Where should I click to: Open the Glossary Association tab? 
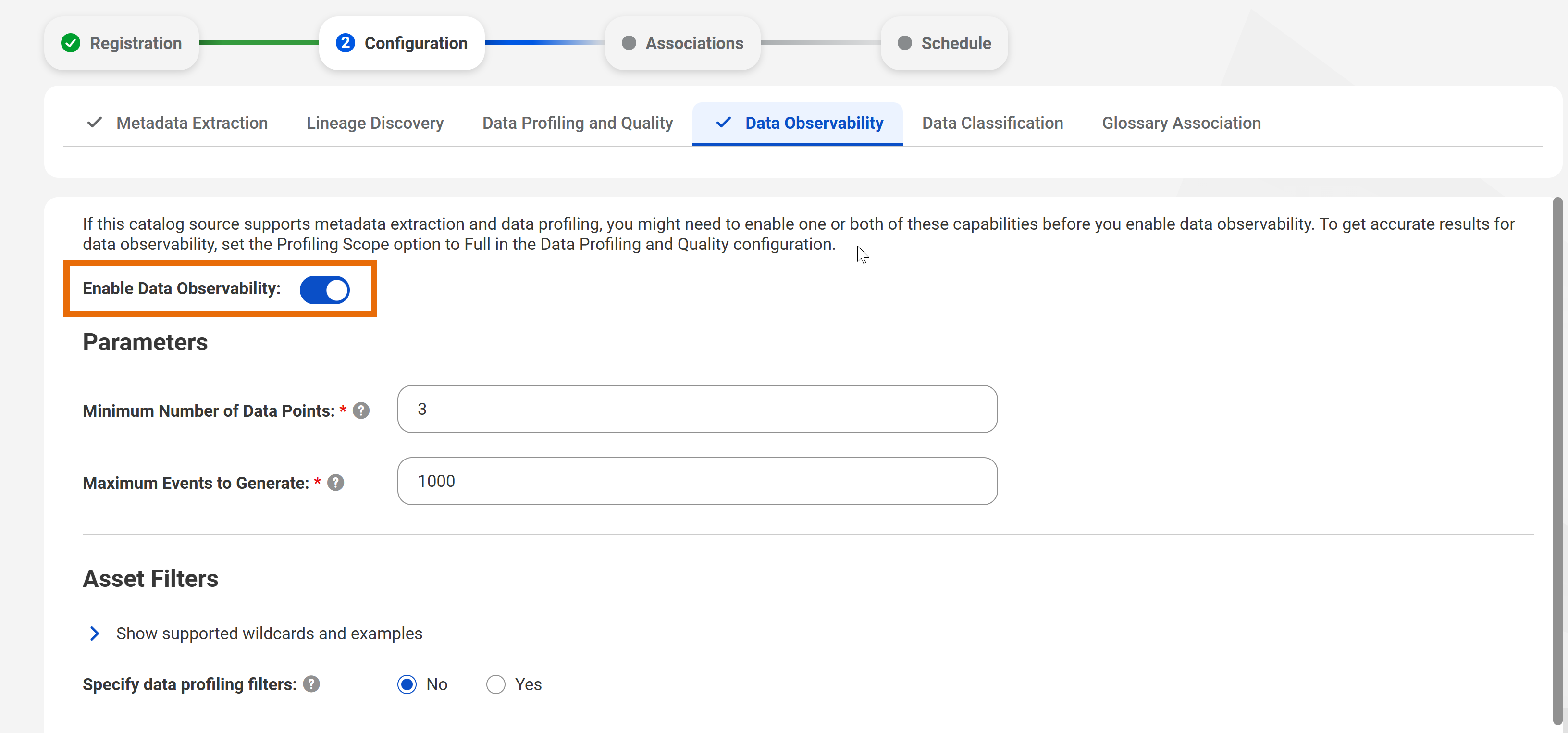click(1181, 123)
